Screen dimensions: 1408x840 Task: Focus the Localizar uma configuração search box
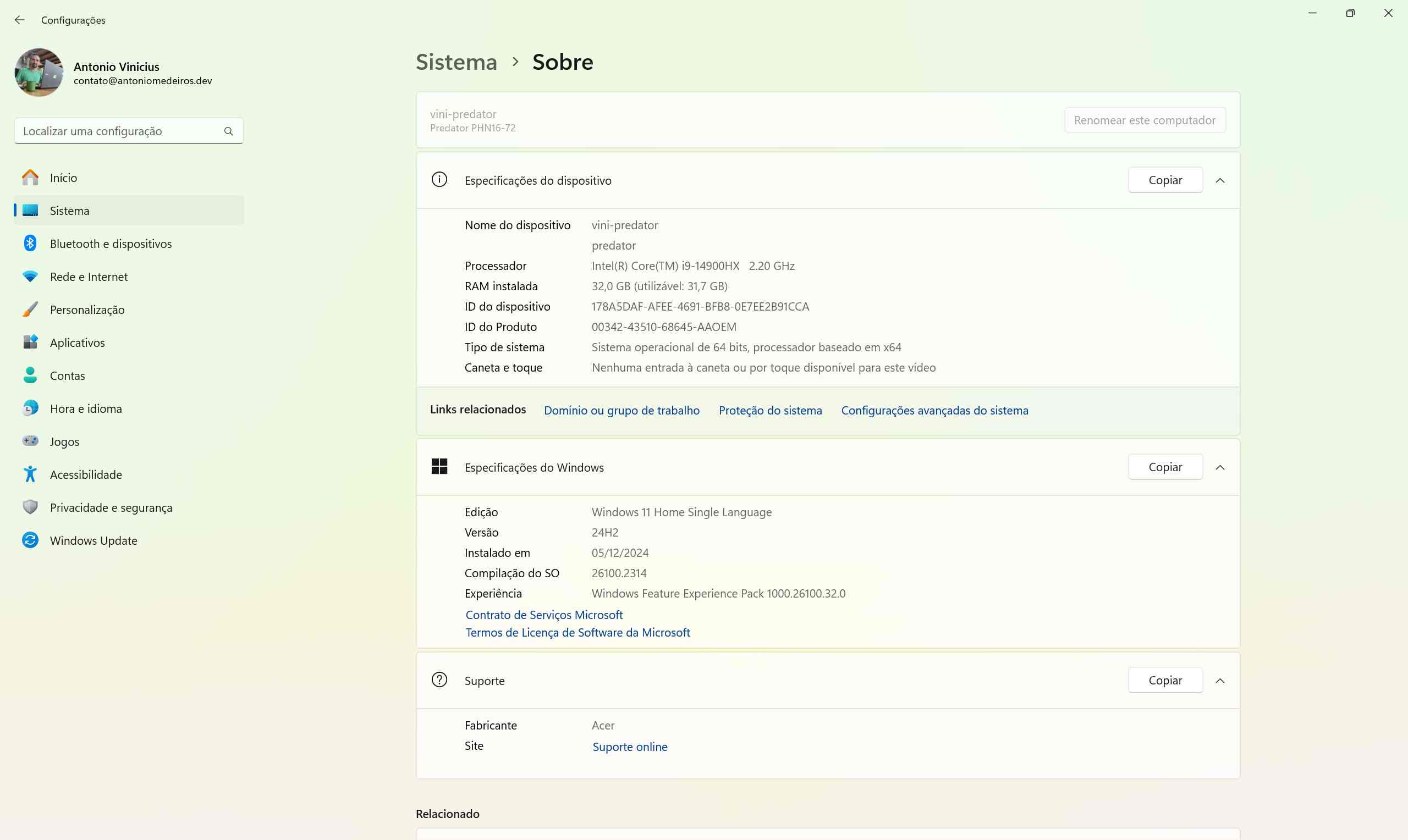(129, 131)
